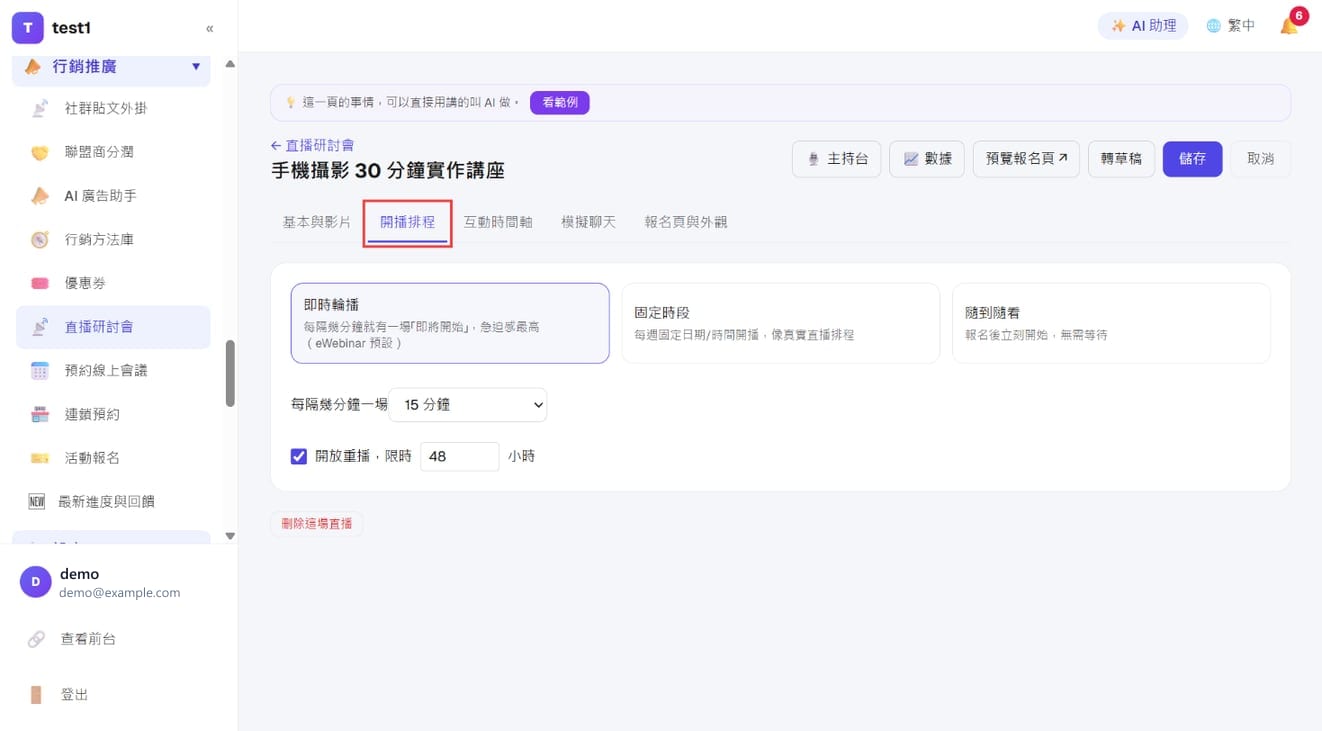Click the globe language icon

pyautogui.click(x=1213, y=26)
